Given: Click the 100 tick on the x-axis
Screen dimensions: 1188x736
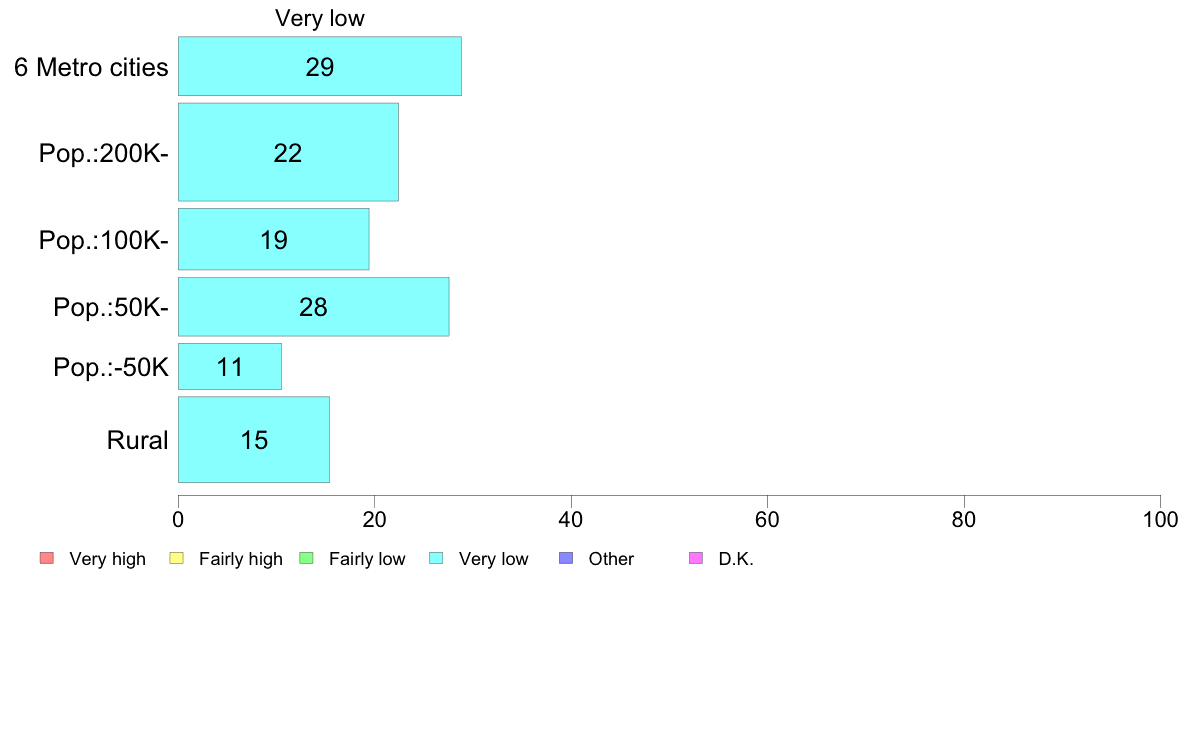Looking at the screenshot, I should coord(1160,519).
